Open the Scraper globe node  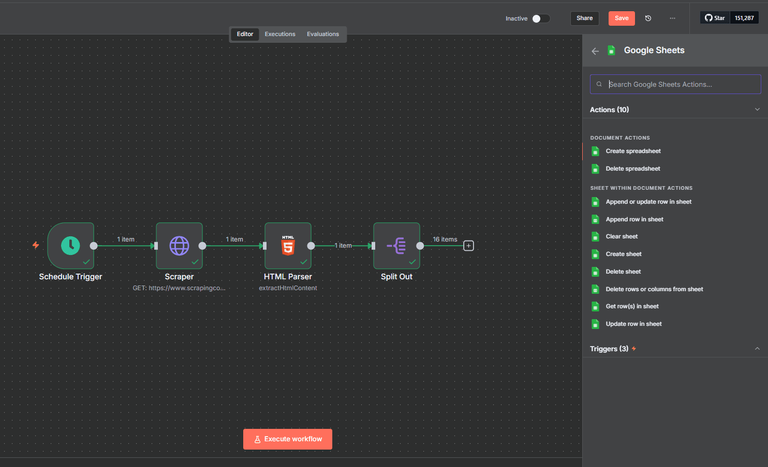click(179, 246)
